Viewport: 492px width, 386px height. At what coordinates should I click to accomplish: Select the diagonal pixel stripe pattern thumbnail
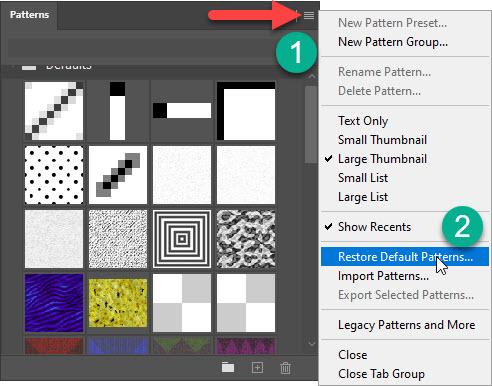[54, 111]
